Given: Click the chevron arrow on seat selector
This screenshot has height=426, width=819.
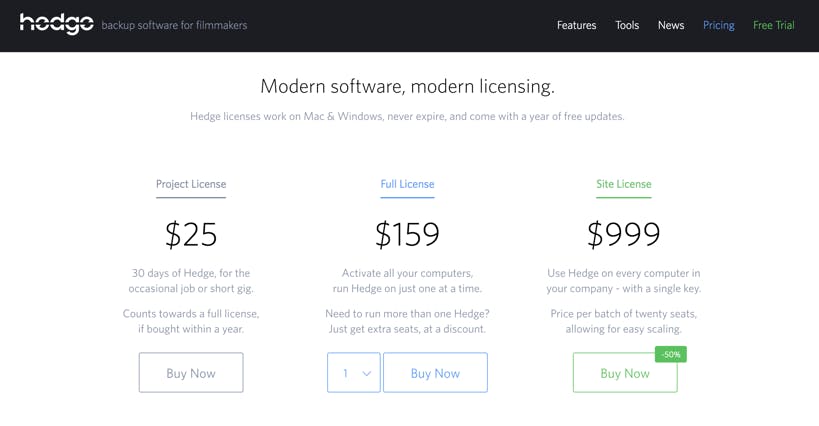Looking at the screenshot, I should [366, 374].
